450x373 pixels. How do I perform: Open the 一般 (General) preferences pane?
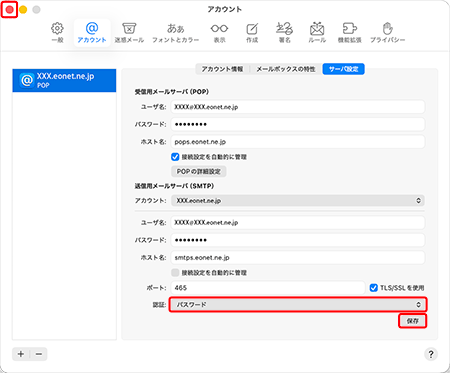[x=57, y=33]
